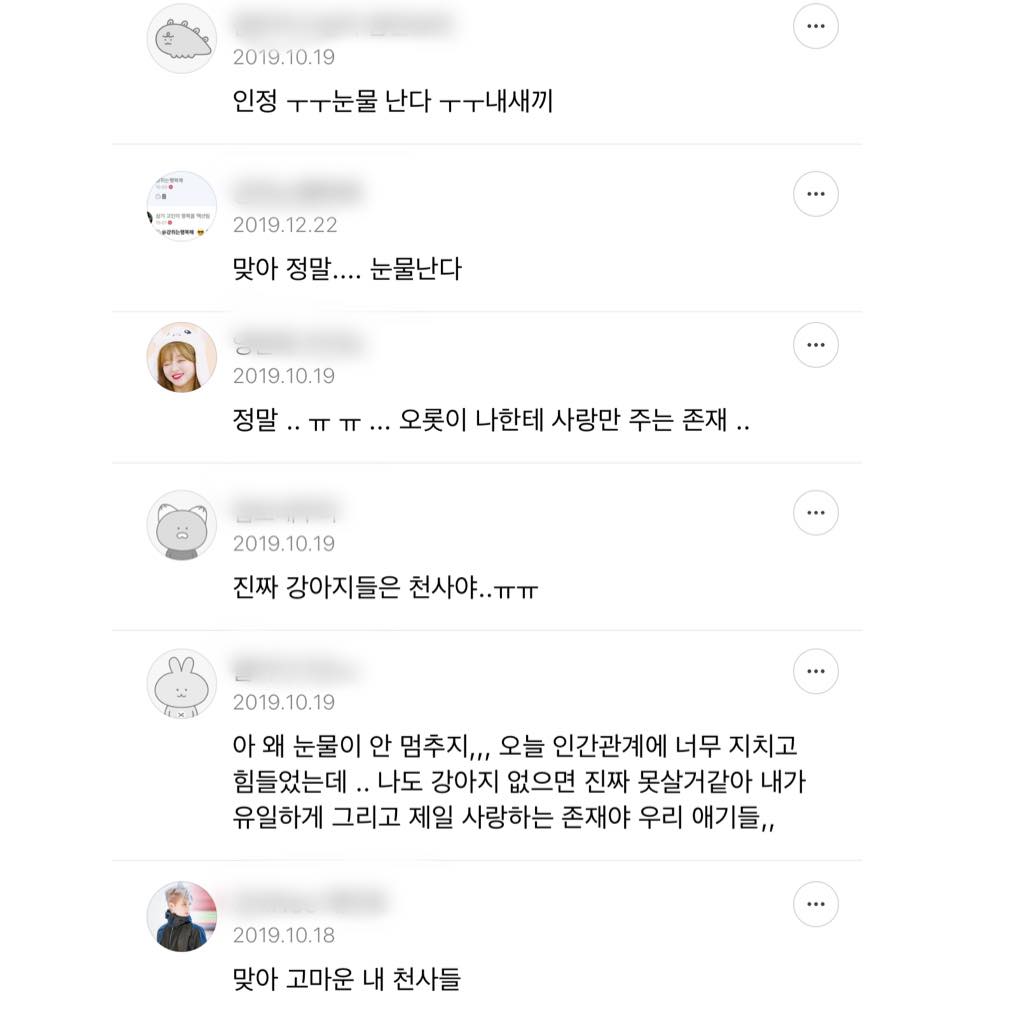Screen dimensions: 1024x1024
Task: Click the white rabbit profile avatar
Action: (x=182, y=684)
